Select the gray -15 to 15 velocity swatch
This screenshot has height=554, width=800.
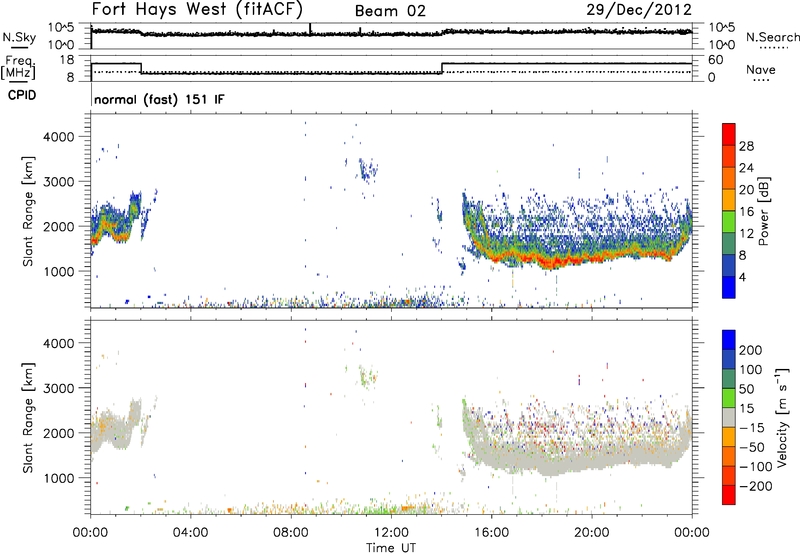(729, 418)
